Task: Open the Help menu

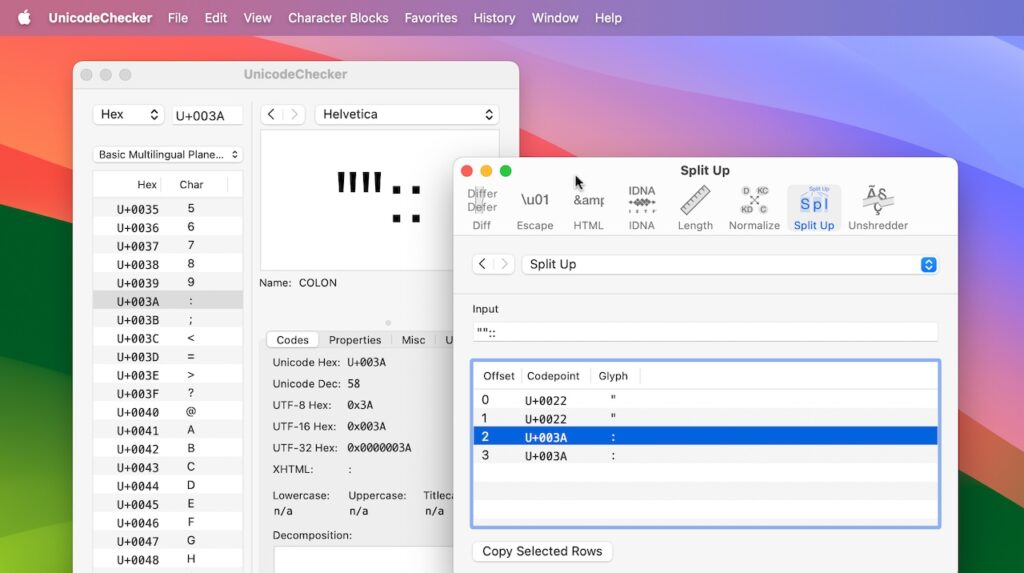Action: (608, 18)
